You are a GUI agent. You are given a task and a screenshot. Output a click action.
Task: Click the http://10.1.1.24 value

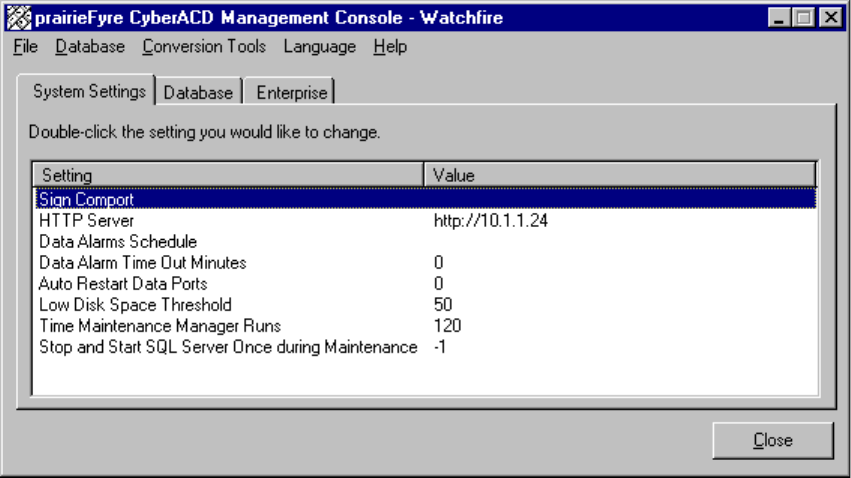[491, 221]
